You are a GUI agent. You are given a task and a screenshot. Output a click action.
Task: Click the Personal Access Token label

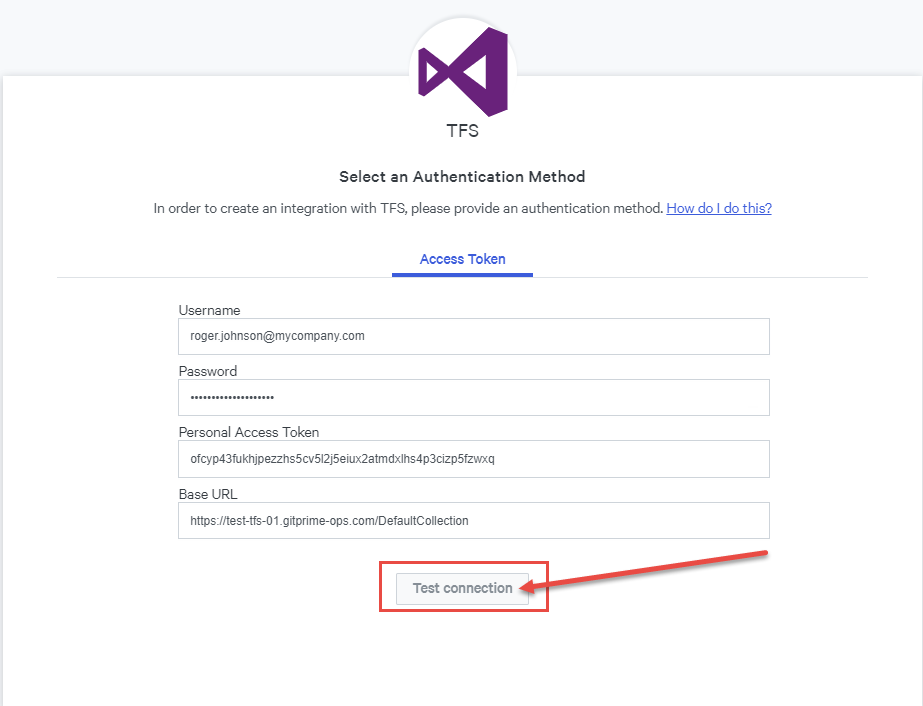pos(249,432)
